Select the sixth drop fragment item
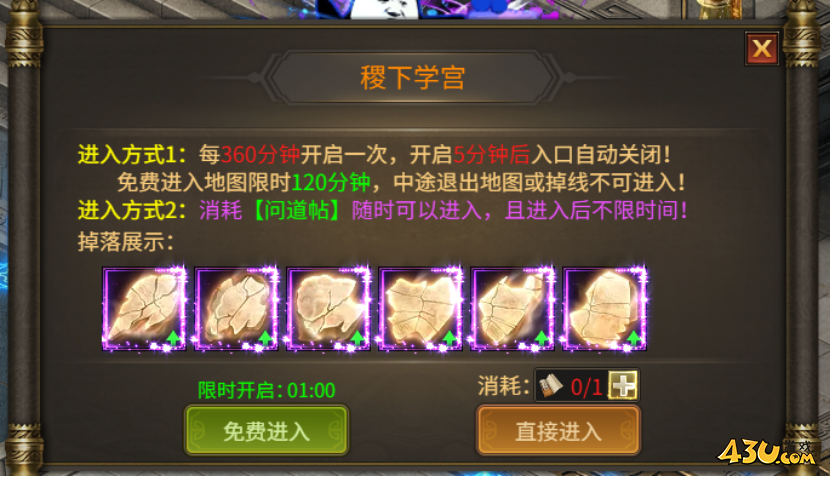This screenshot has width=831, height=477. (605, 309)
